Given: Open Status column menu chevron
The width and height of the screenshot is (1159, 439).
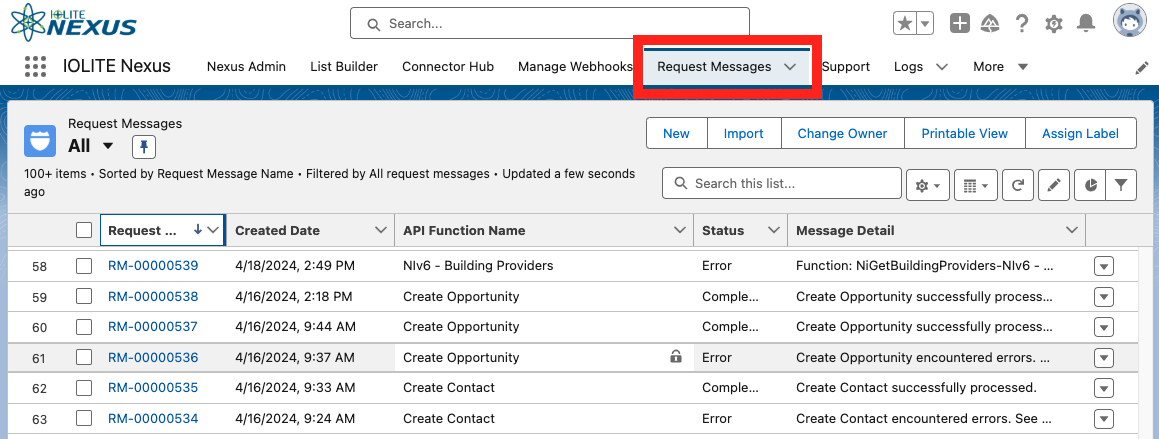Looking at the screenshot, I should [774, 230].
